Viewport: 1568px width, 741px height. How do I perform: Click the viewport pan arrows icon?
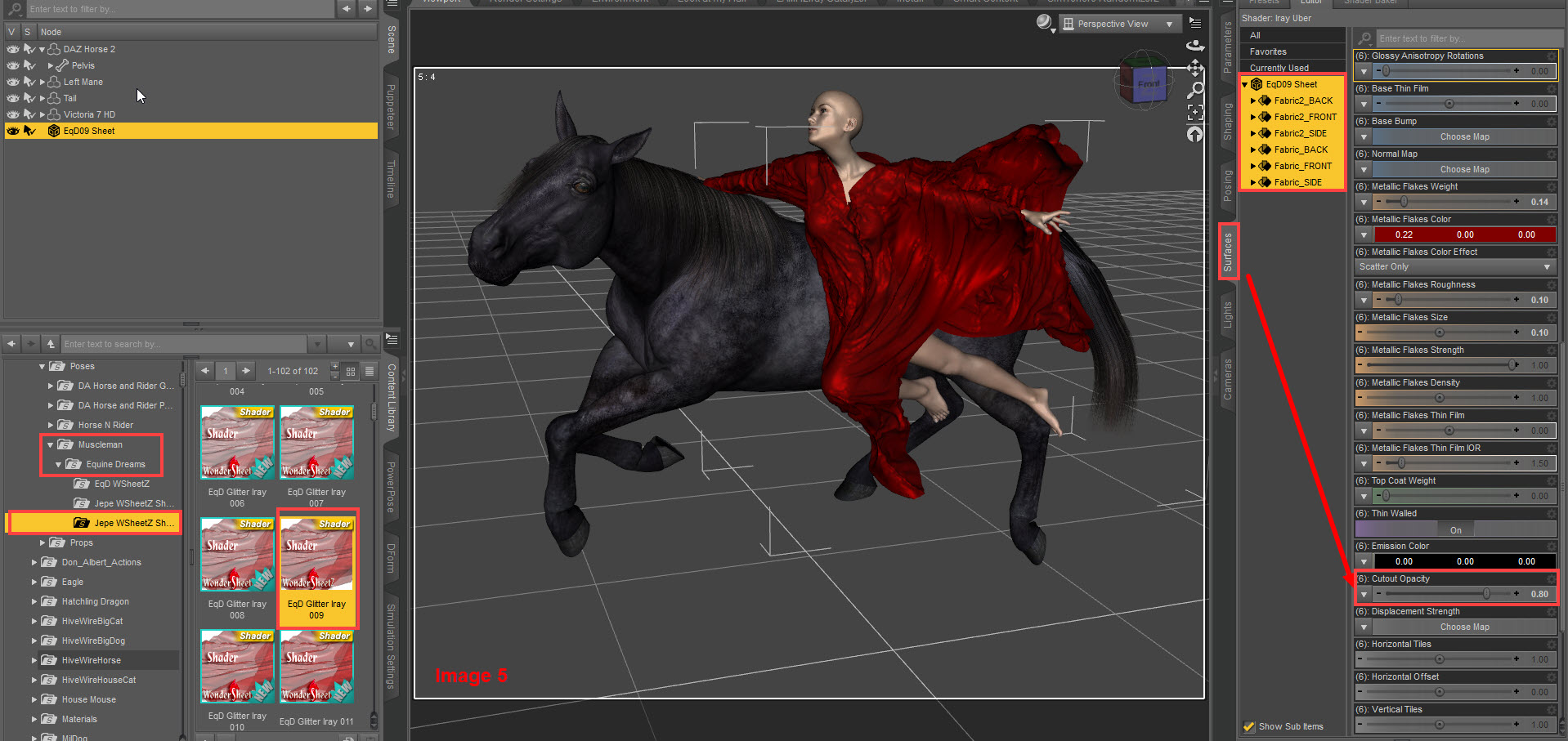click(1195, 68)
